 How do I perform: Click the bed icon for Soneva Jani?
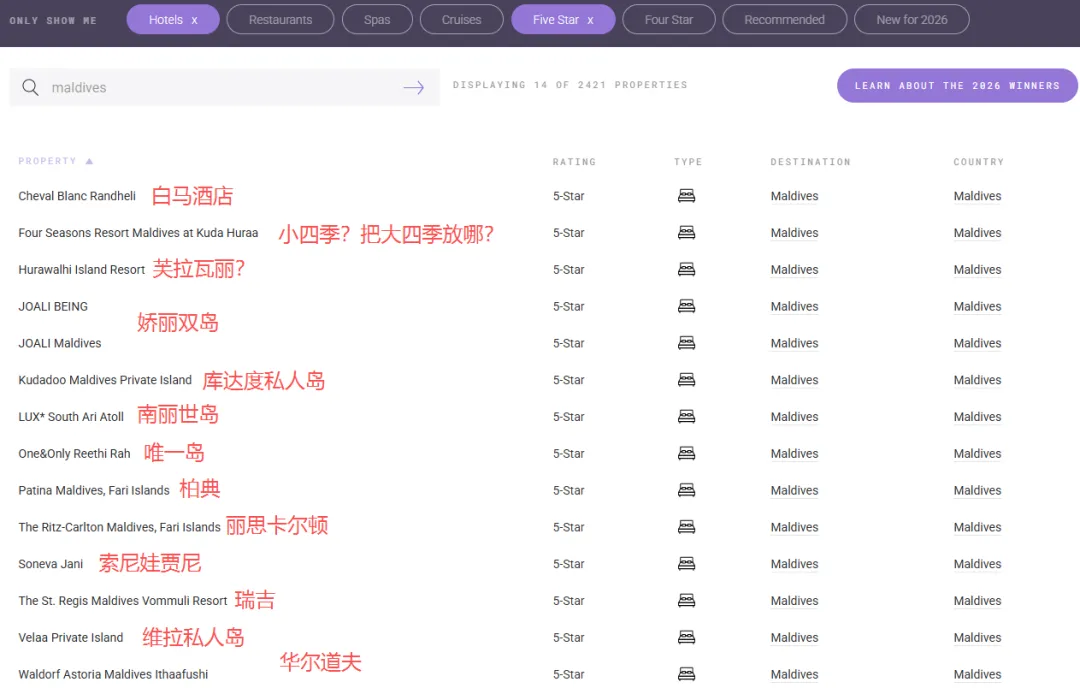pyautogui.click(x=686, y=563)
